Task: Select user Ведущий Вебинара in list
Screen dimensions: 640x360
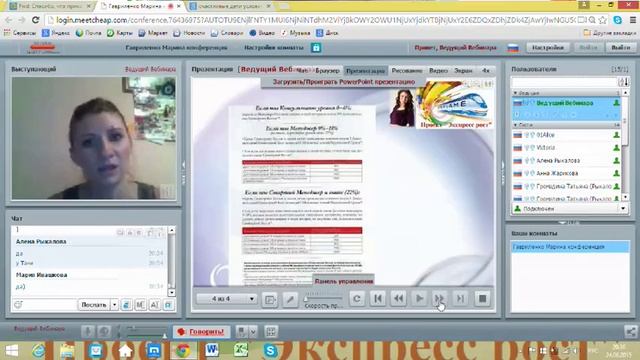Action: point(567,103)
